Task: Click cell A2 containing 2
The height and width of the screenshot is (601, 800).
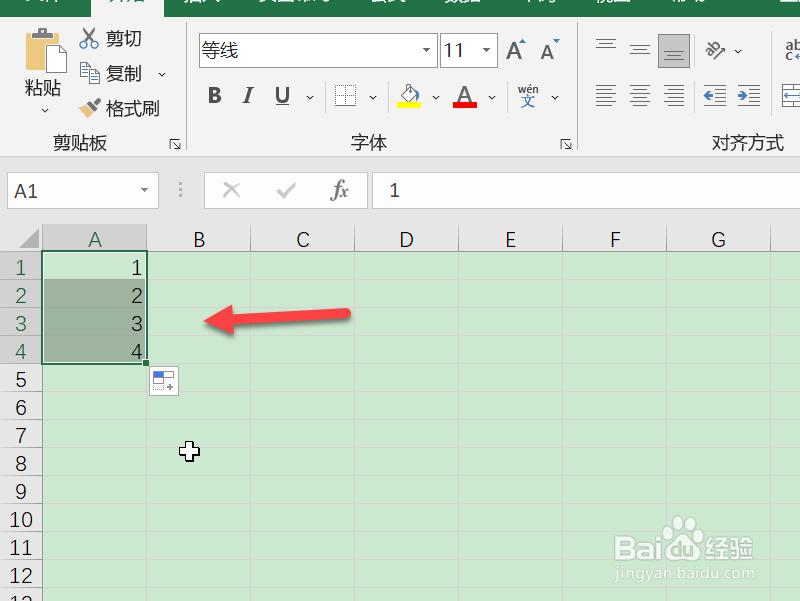Action: pyautogui.click(x=94, y=294)
